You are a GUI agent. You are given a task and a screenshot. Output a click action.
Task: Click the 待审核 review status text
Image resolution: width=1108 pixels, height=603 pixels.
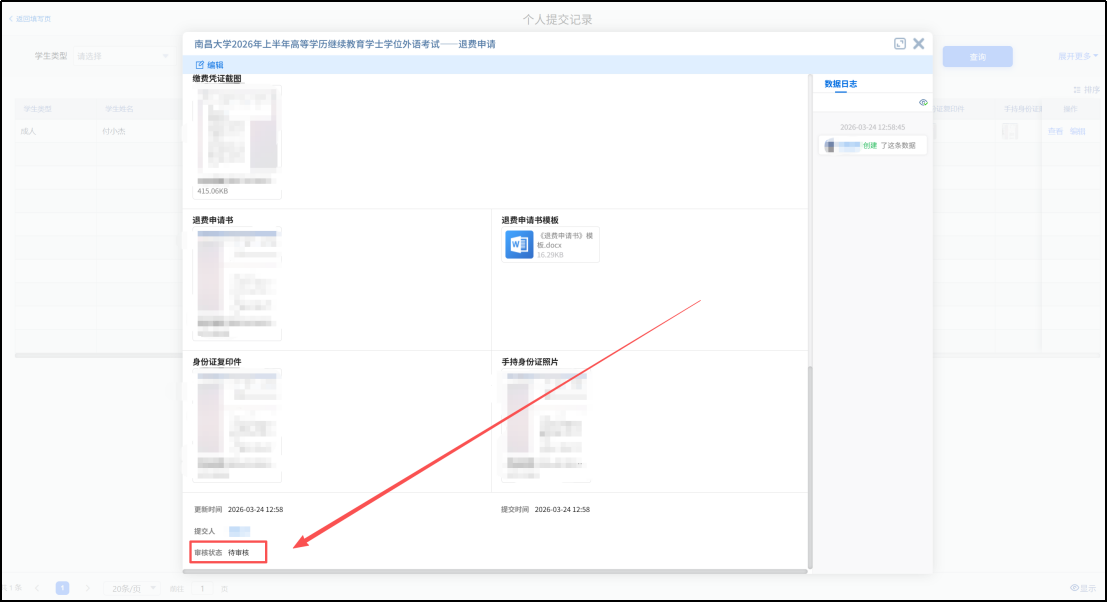(239, 553)
